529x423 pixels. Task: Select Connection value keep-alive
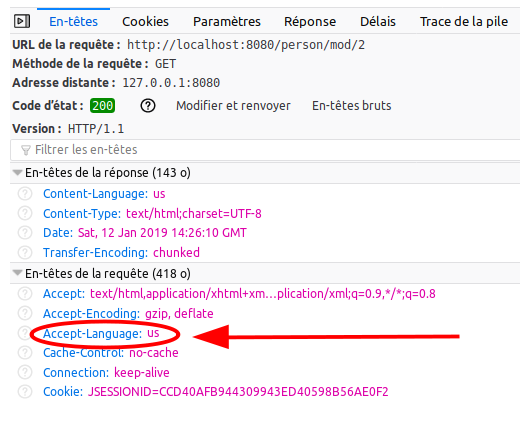(x=142, y=372)
